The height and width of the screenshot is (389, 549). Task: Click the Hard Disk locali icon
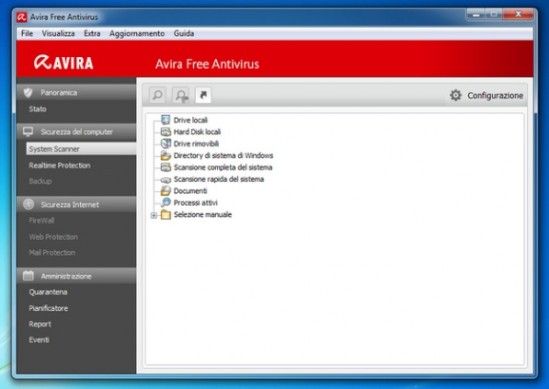point(165,132)
